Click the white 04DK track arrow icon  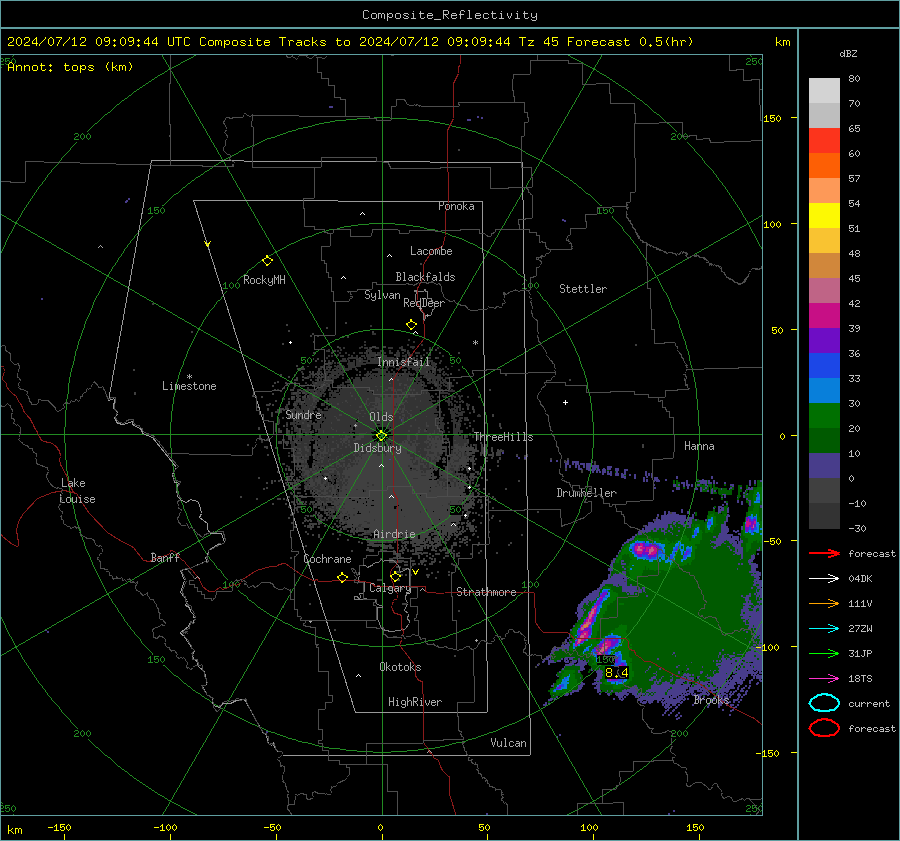click(x=824, y=578)
